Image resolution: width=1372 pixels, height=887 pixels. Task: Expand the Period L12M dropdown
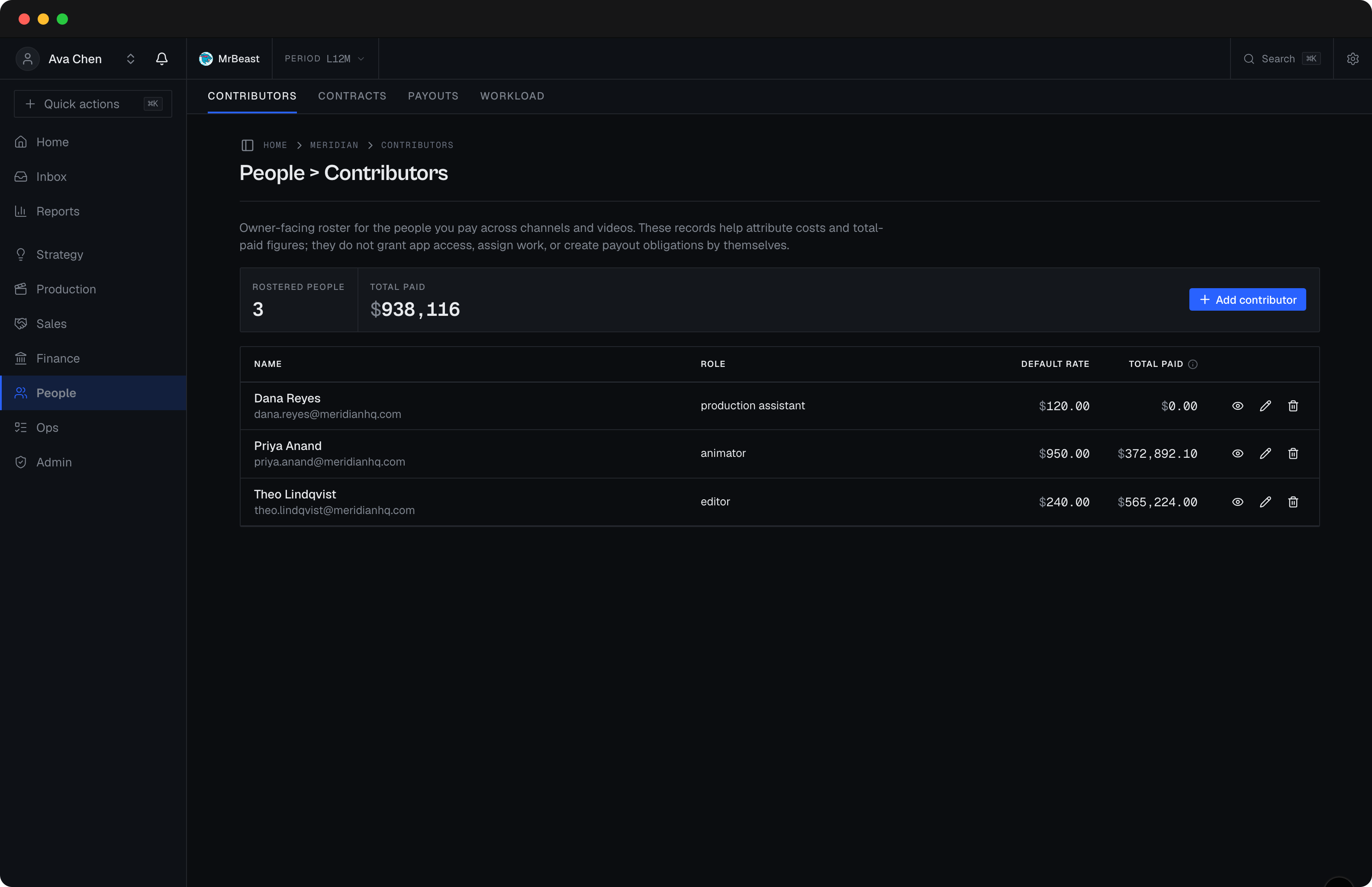click(325, 59)
